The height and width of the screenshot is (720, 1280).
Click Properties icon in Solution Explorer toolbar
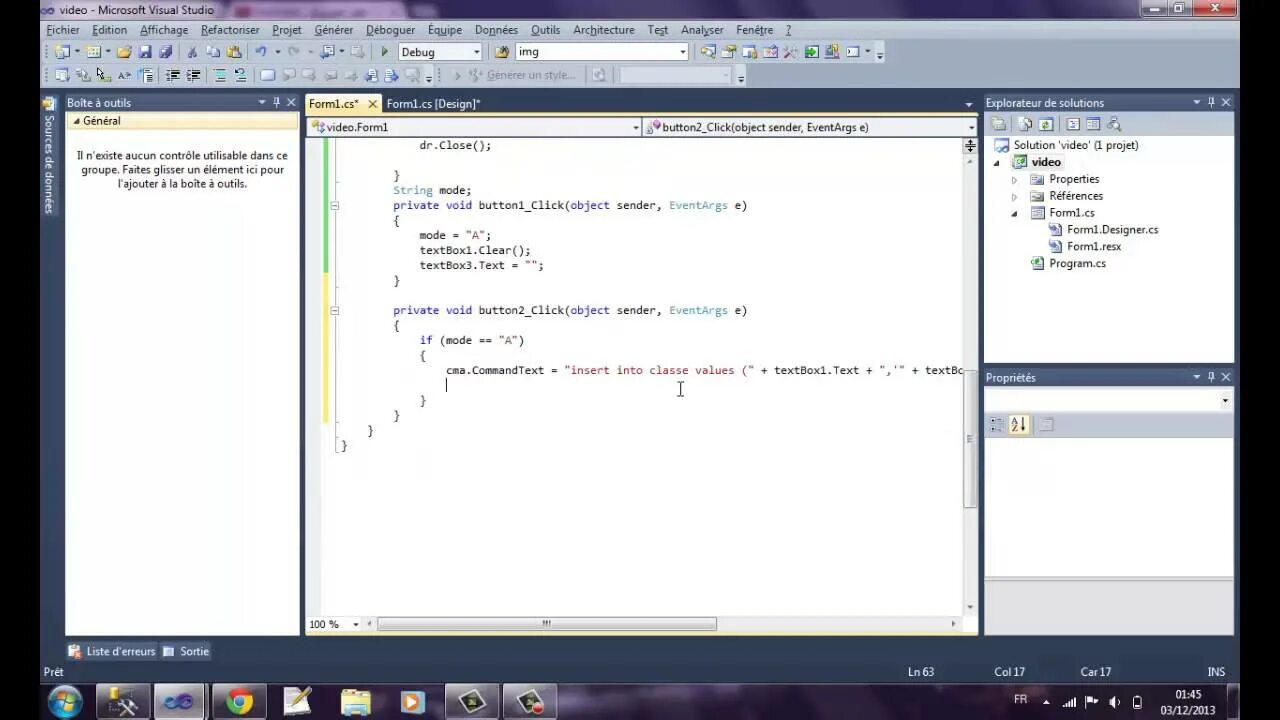click(998, 125)
